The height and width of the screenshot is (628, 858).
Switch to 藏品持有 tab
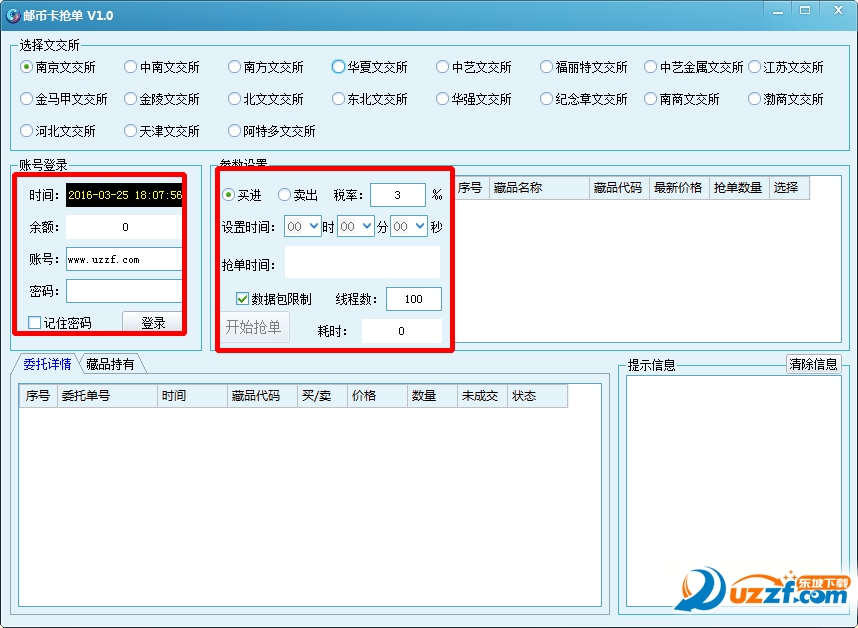(x=111, y=364)
